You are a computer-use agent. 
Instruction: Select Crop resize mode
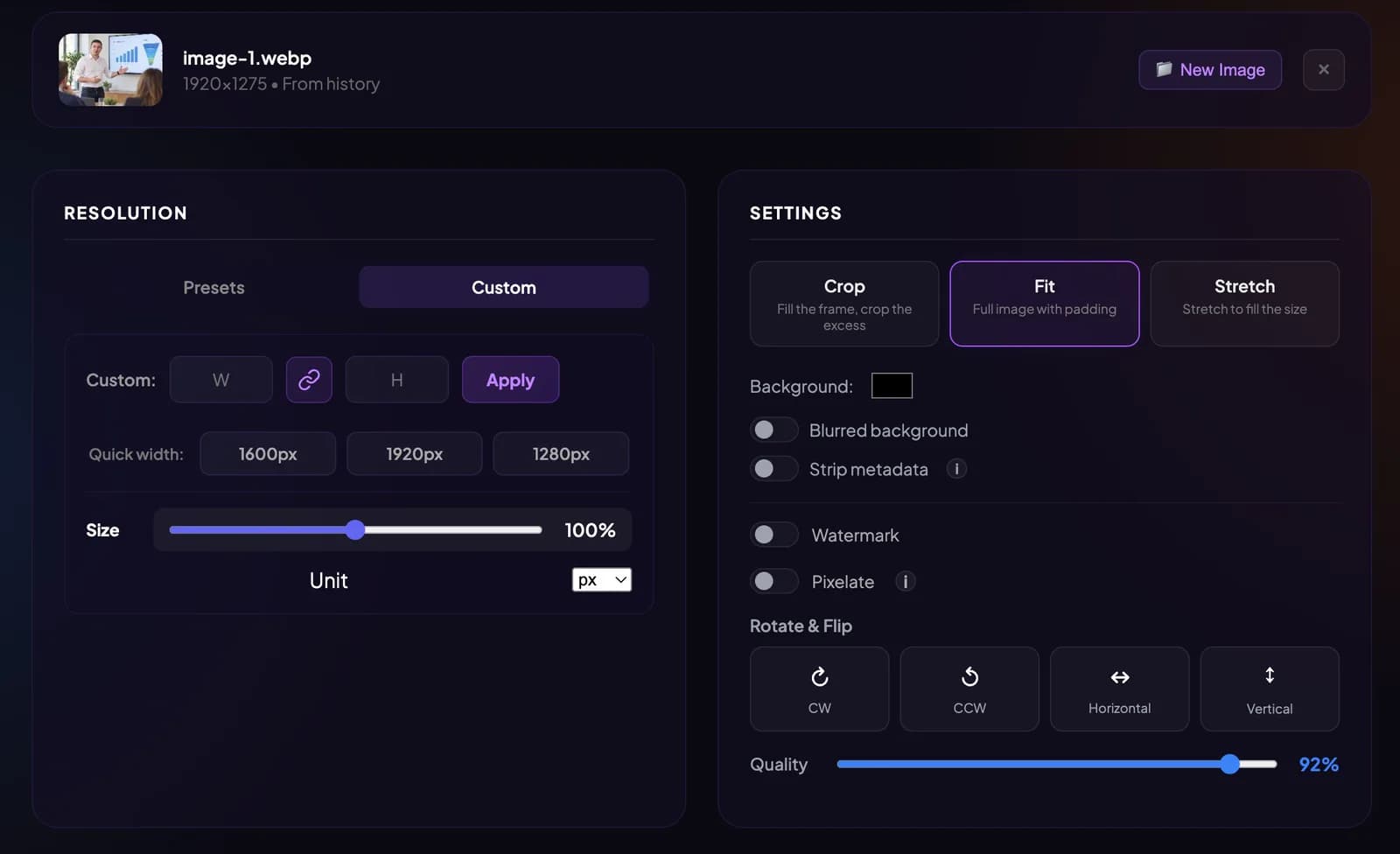coord(844,304)
